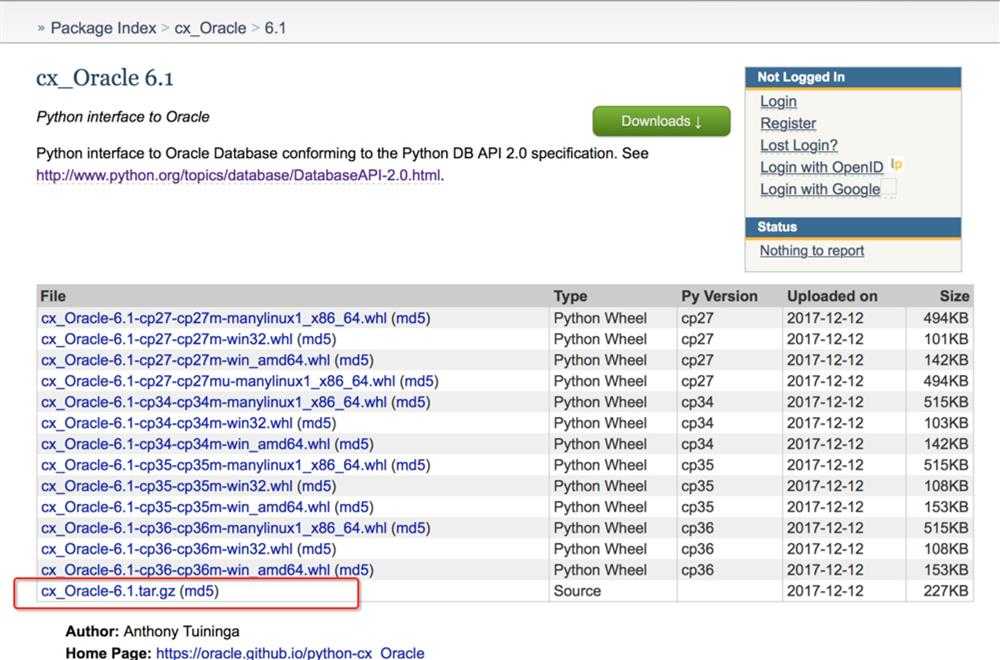
Task: Download cx_Oracle-6.1-cp27-cp27mu-manylinux1_x86_64.whl
Action: tap(218, 381)
